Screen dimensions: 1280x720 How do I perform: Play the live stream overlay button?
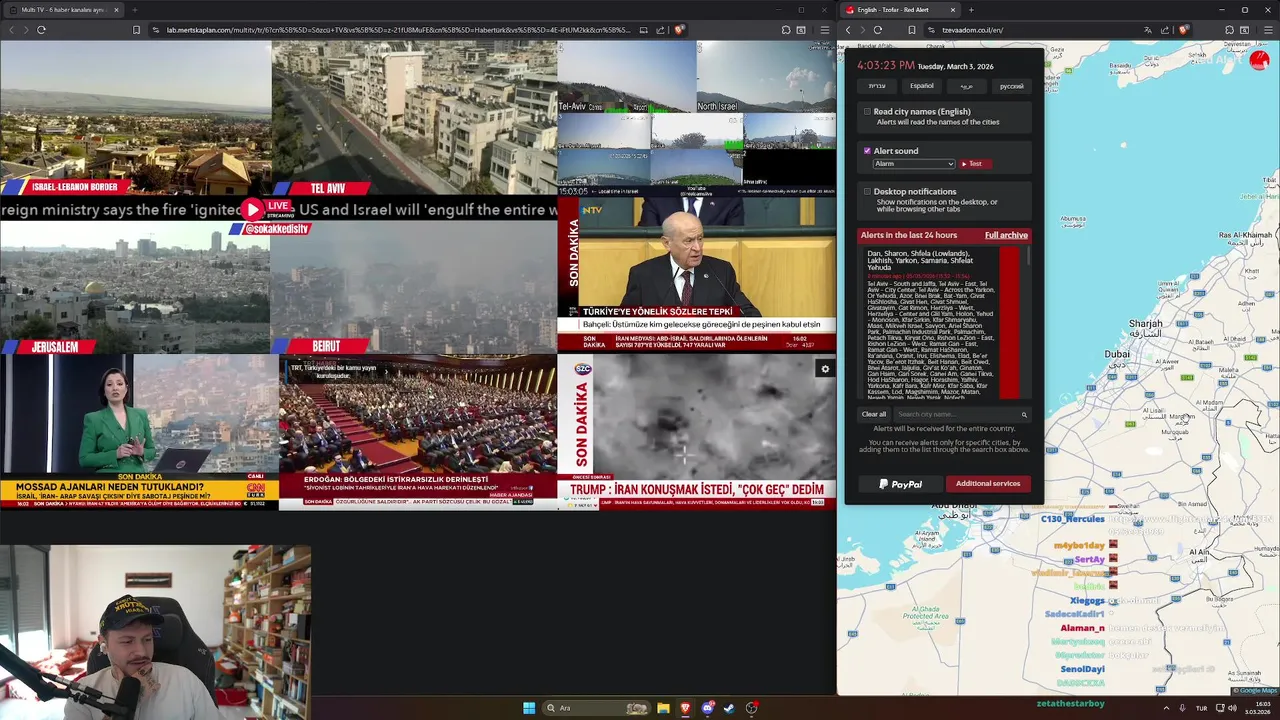pyautogui.click(x=252, y=209)
